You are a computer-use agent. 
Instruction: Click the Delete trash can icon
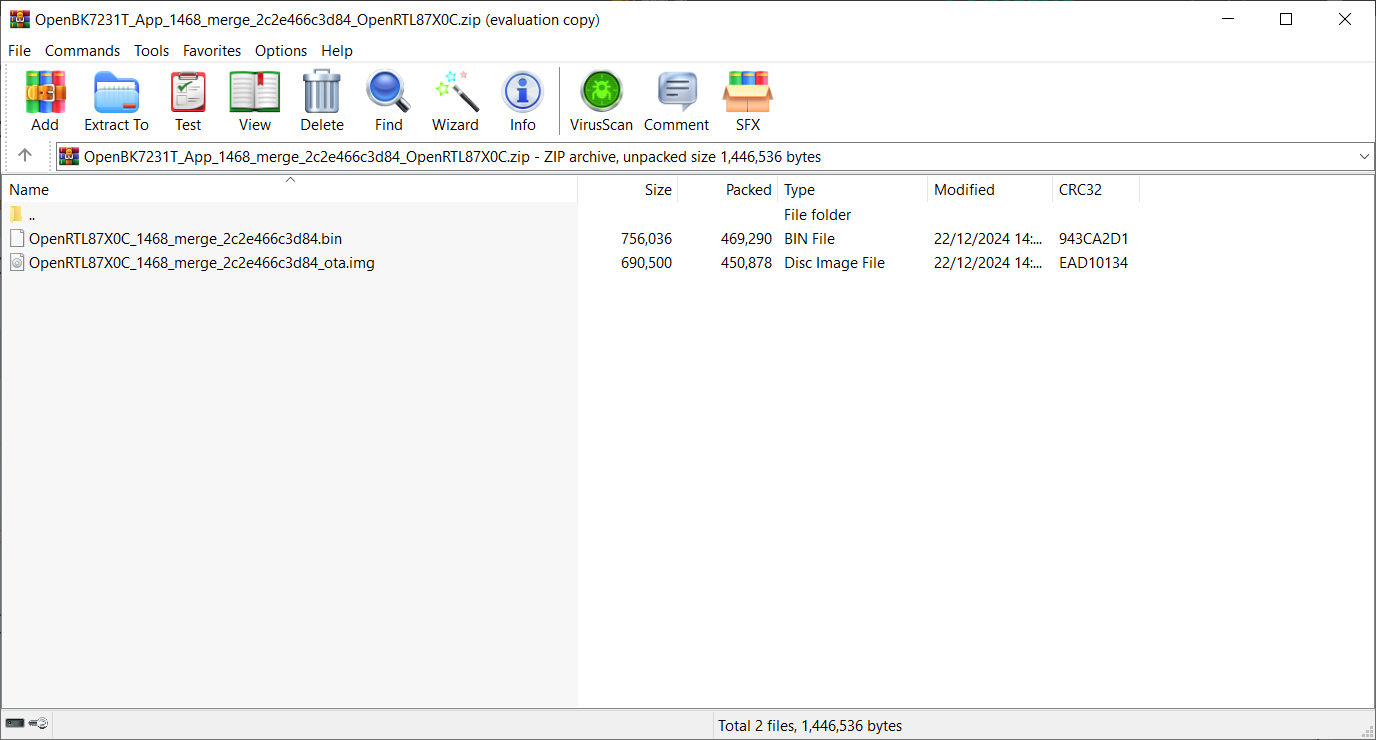coord(322,93)
